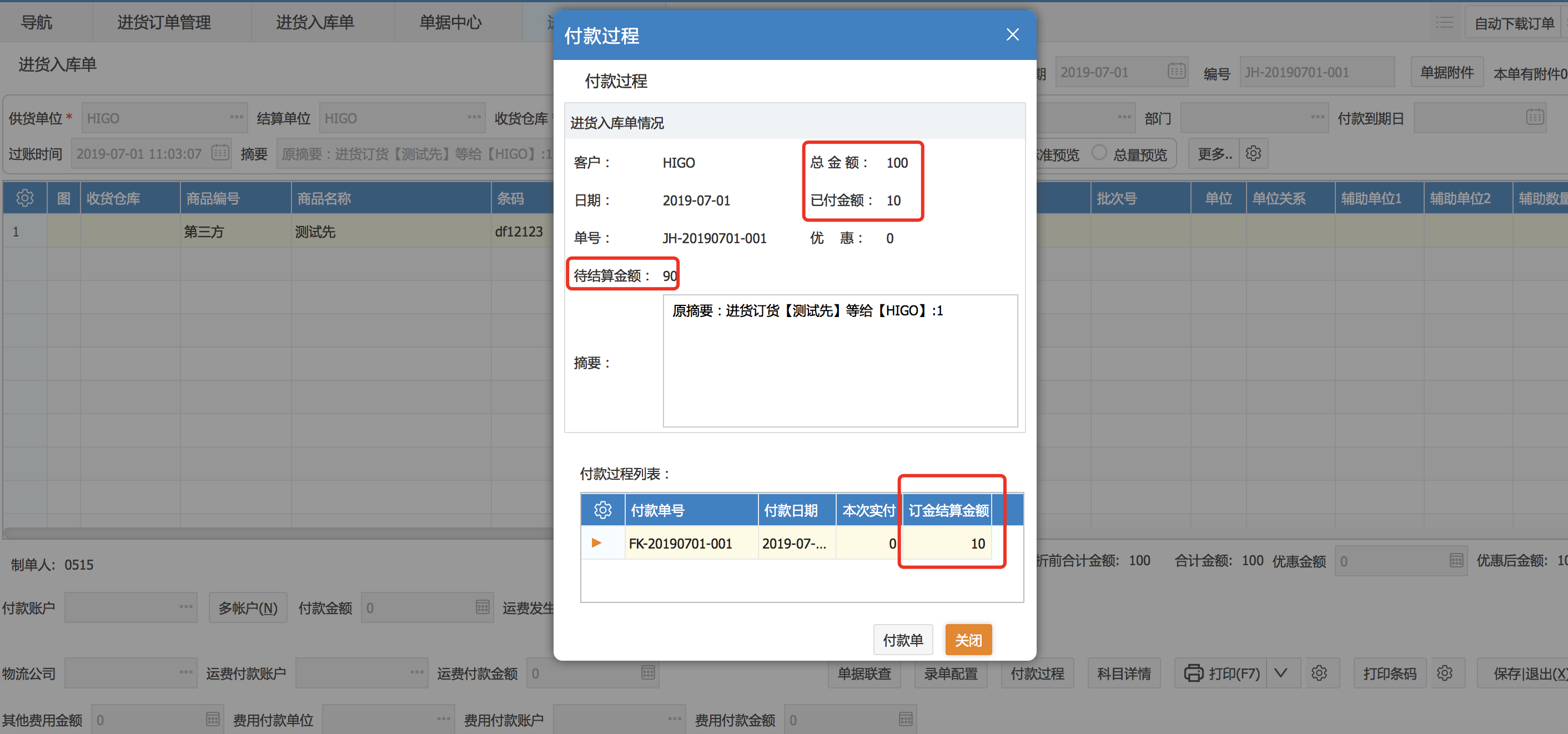Click calculator icon in 付款金额 field

tap(482, 607)
